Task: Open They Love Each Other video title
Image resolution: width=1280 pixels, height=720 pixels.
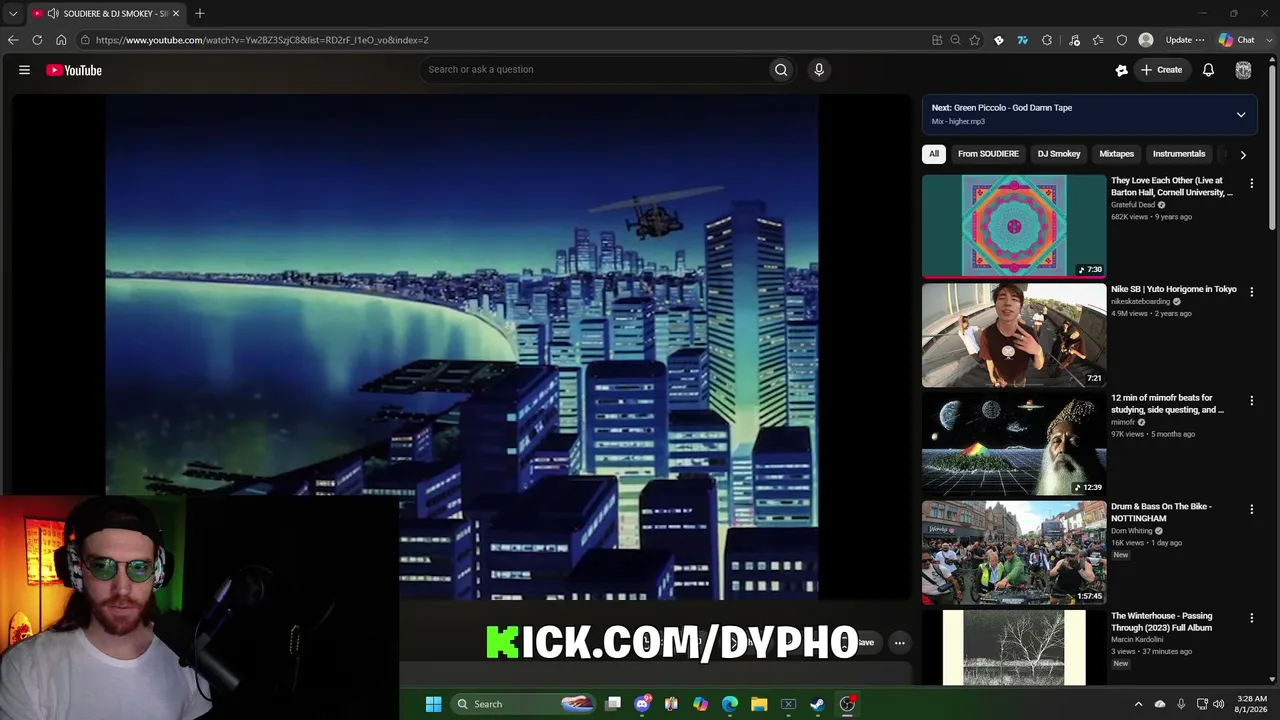Action: (x=1171, y=187)
